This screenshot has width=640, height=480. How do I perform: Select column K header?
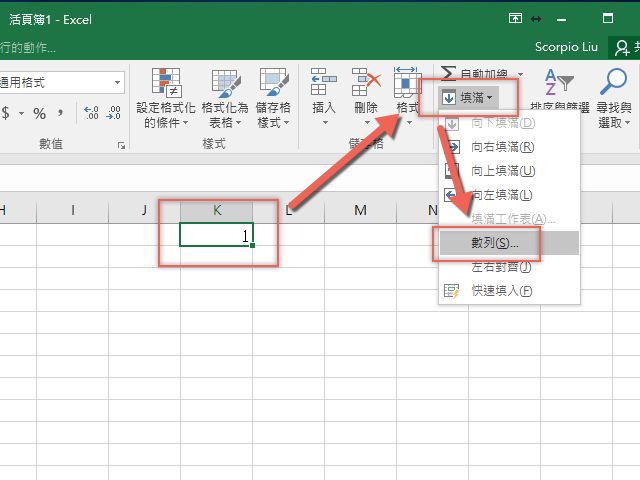(217, 211)
